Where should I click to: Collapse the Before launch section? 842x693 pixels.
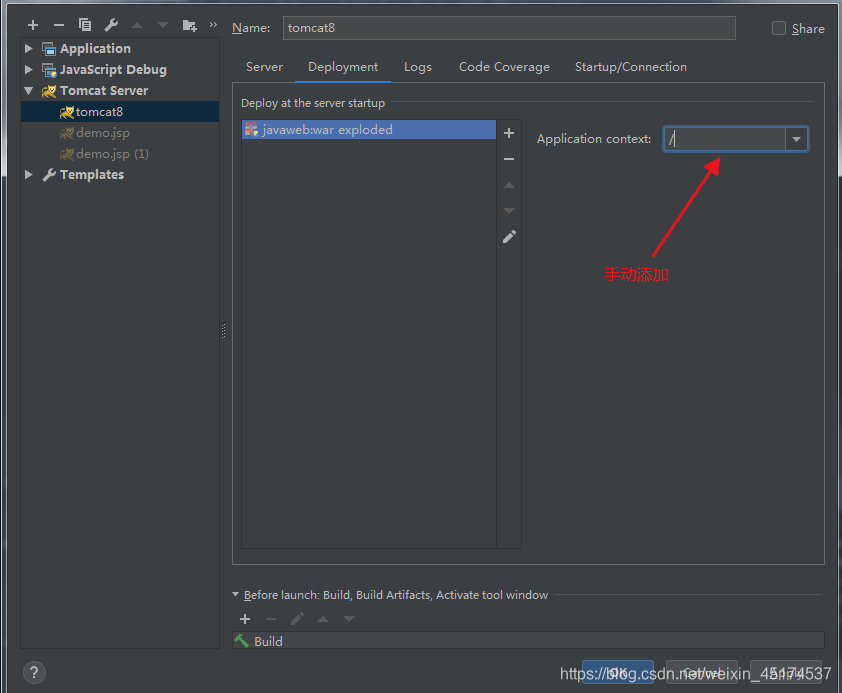click(235, 595)
